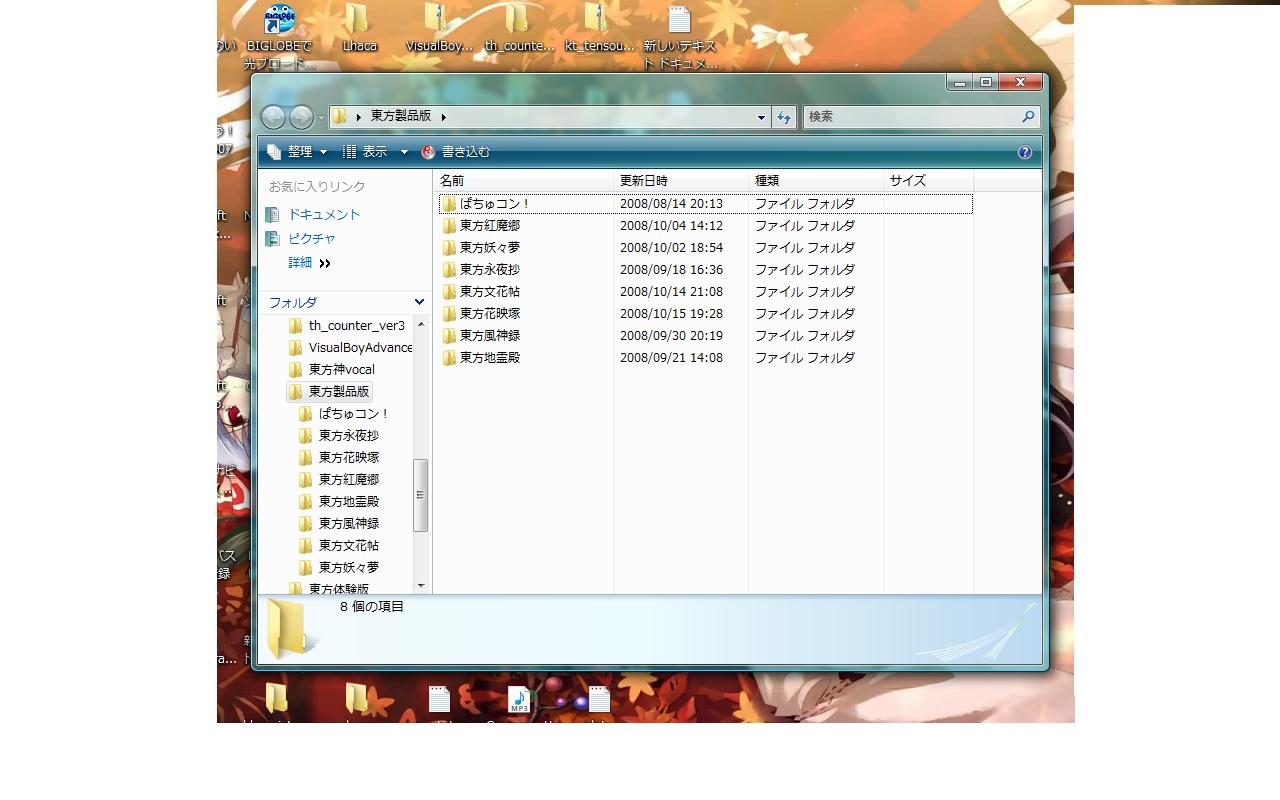Select the 新しいテキスト ドキュメント desktop file

[679, 19]
